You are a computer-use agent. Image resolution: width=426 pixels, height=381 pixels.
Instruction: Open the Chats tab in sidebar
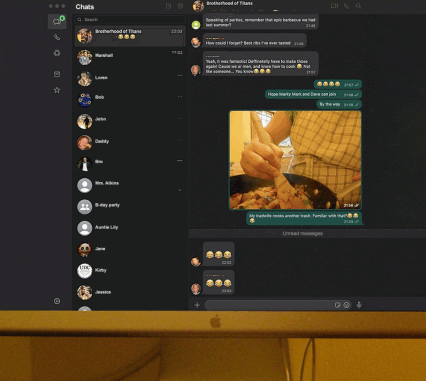57,22
